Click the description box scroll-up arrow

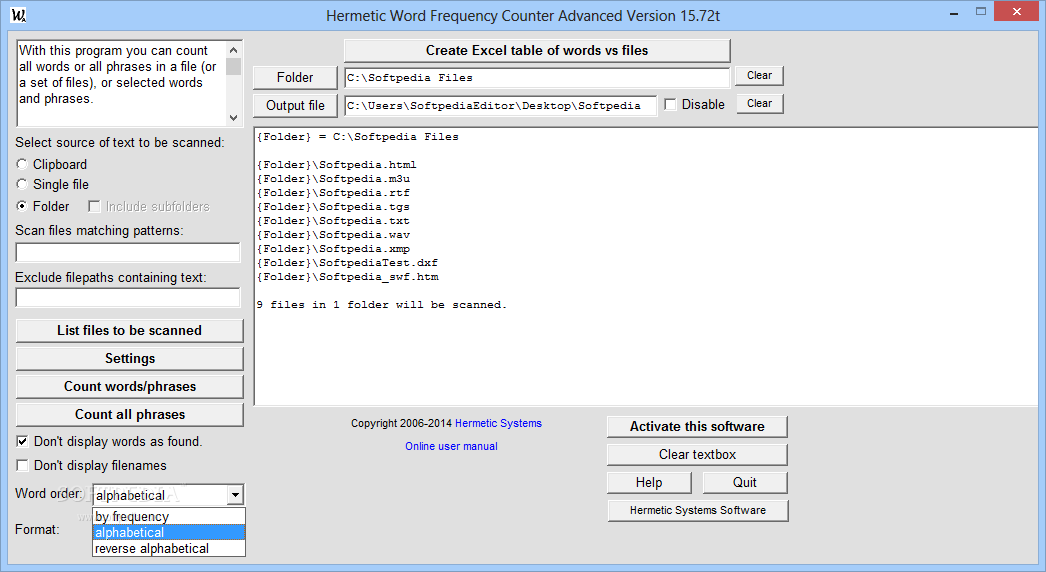[233, 50]
